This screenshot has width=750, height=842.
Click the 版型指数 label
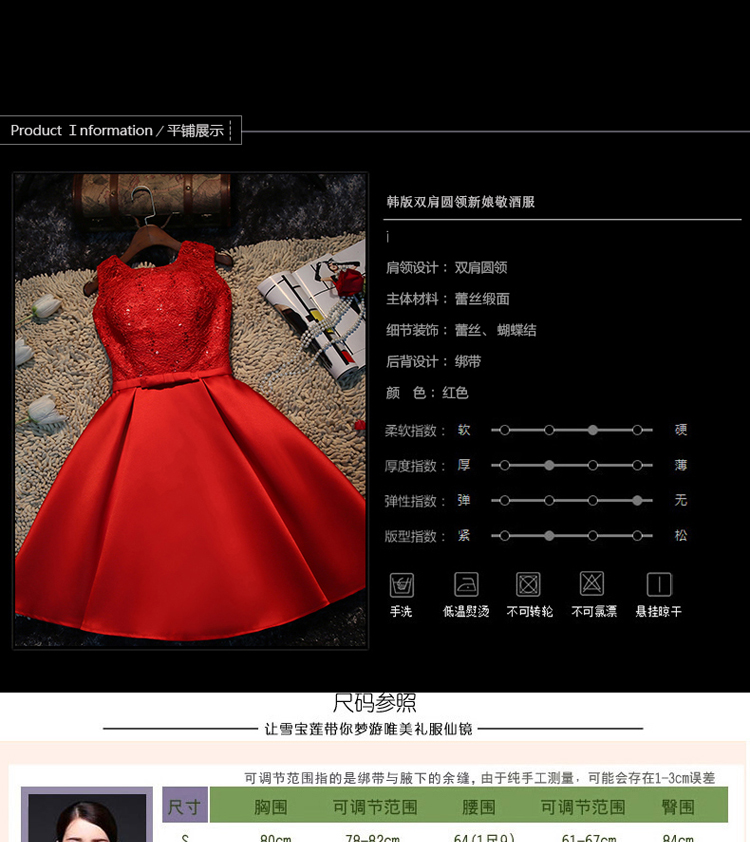tap(415, 536)
